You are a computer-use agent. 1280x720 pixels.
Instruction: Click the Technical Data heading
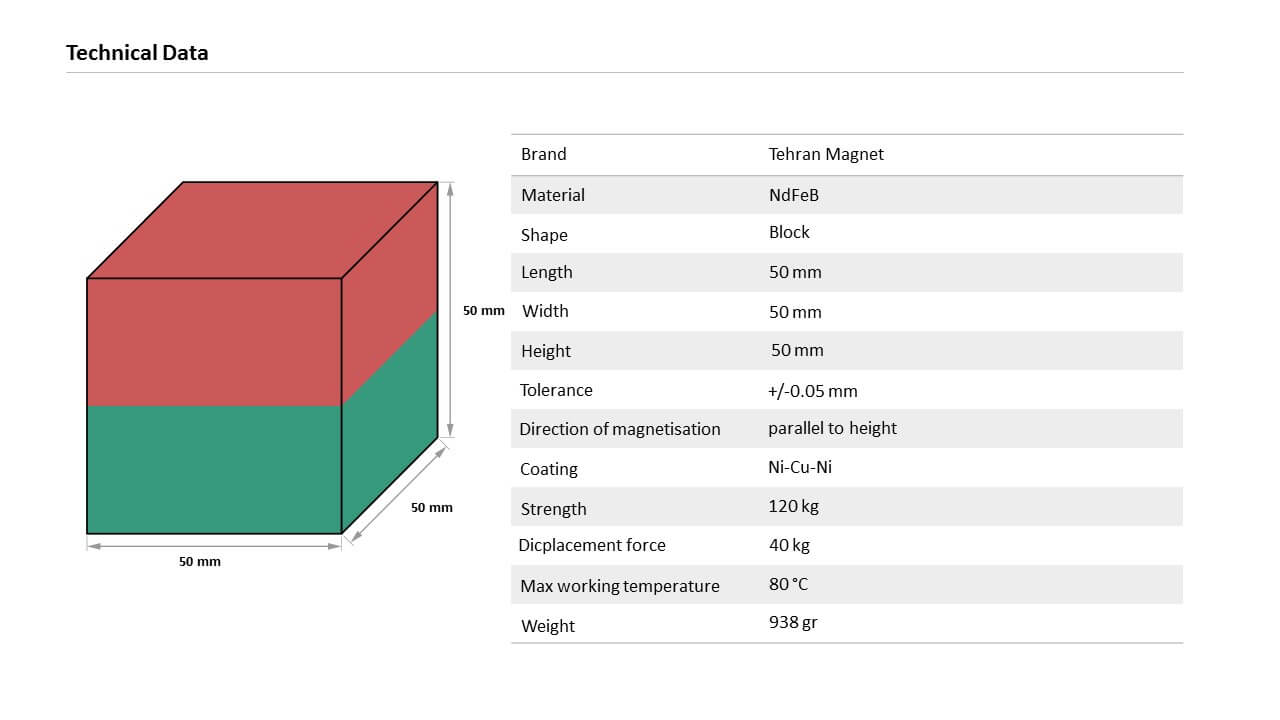coord(137,53)
